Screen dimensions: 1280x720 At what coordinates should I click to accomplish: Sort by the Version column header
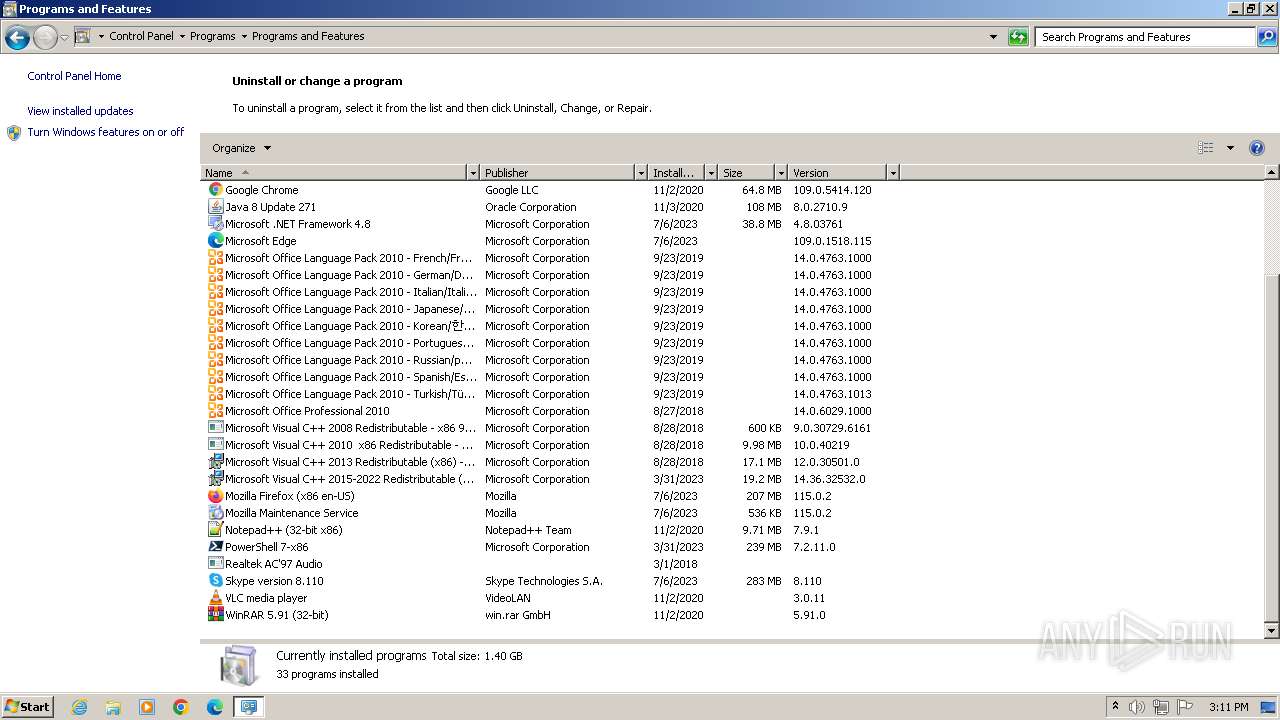[x=838, y=173]
